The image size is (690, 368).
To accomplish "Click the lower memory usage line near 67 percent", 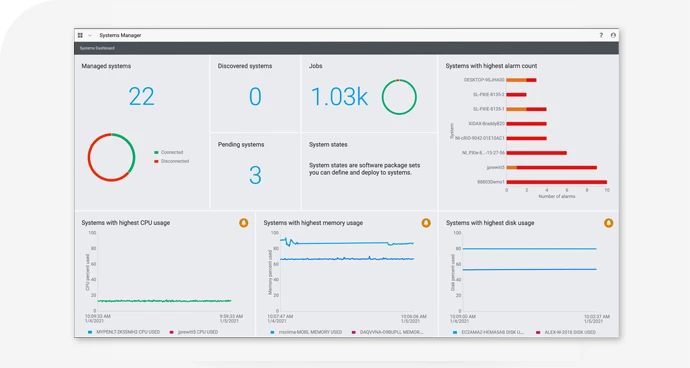I will 348,259.
